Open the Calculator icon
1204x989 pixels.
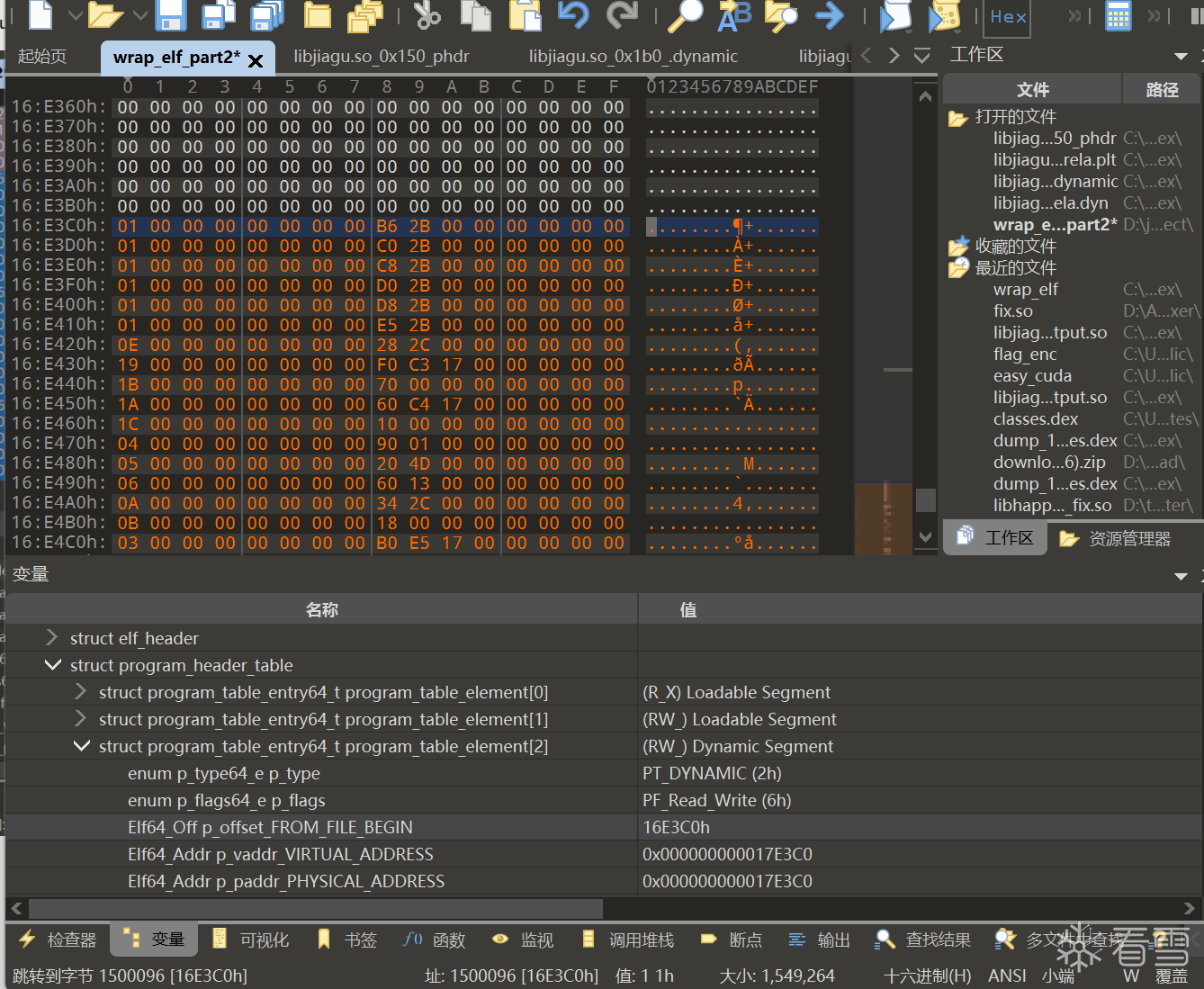click(x=1119, y=15)
